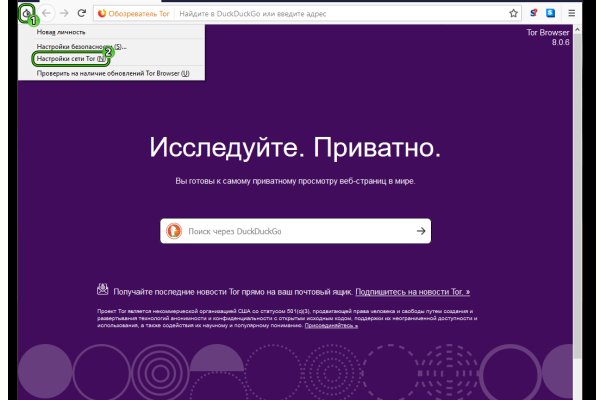
Task: Click 'Обозреватель Tor' identity label in address bar
Action: click(x=133, y=14)
